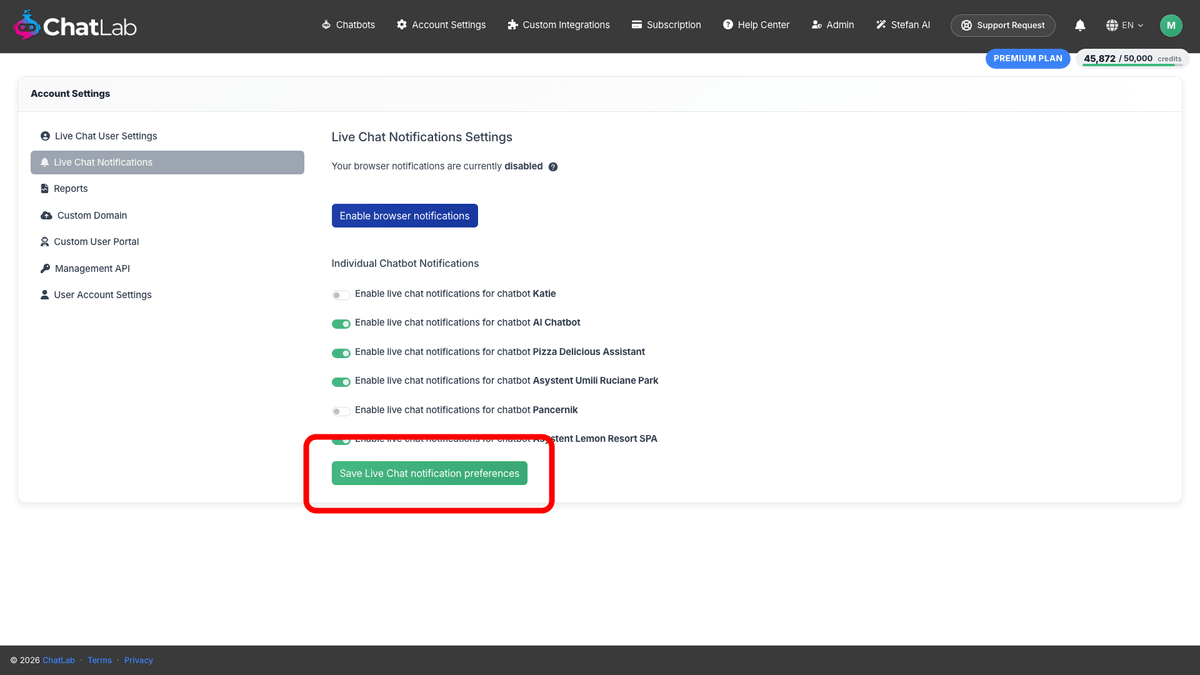Open the Terms link in the footer

[100, 660]
